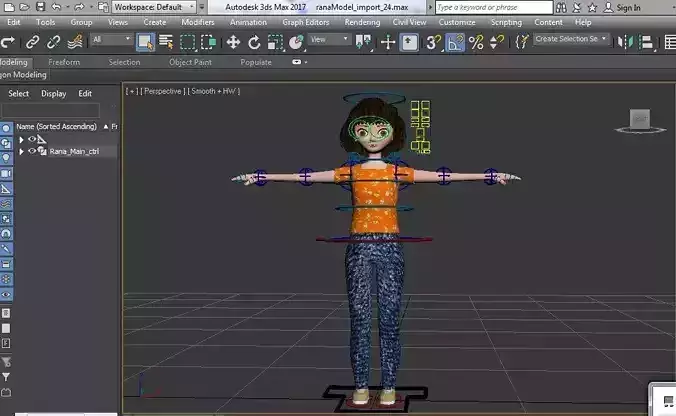Click the Subscription Center satellite icon
676x416 pixels.
577,7
